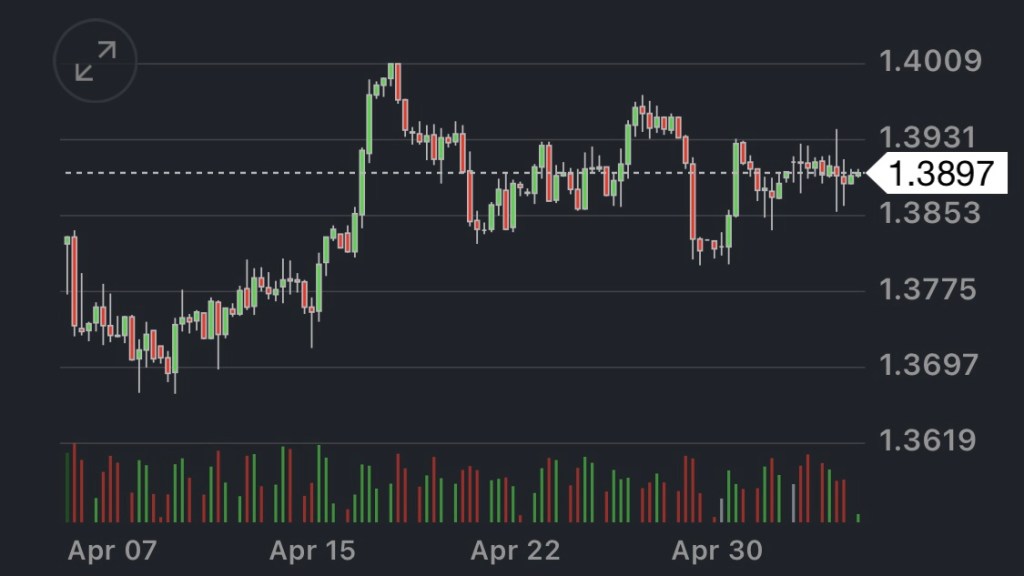
Task: Select the Apr 07 date marker
Action: [x=113, y=550]
